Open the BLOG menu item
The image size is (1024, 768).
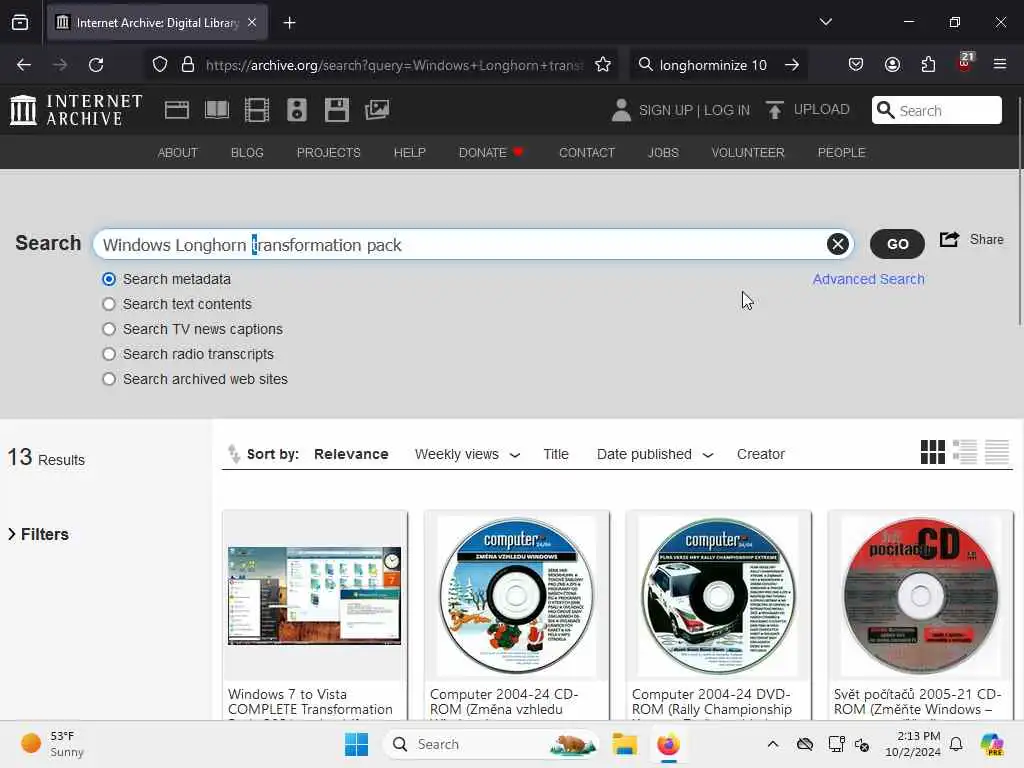(247, 152)
